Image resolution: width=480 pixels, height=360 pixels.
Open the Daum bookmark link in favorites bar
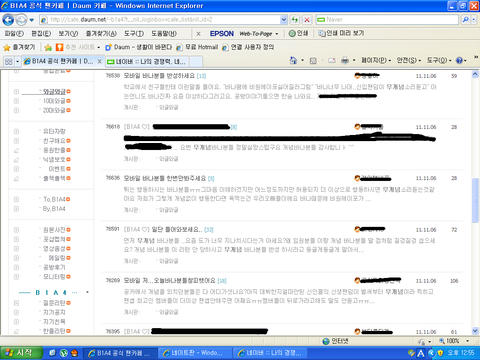(139, 47)
